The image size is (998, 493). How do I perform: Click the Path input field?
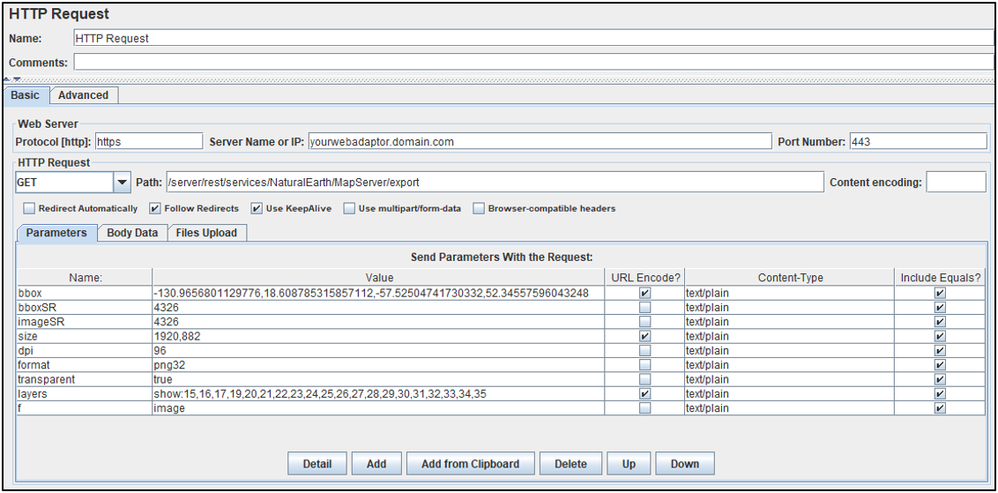[495, 183]
